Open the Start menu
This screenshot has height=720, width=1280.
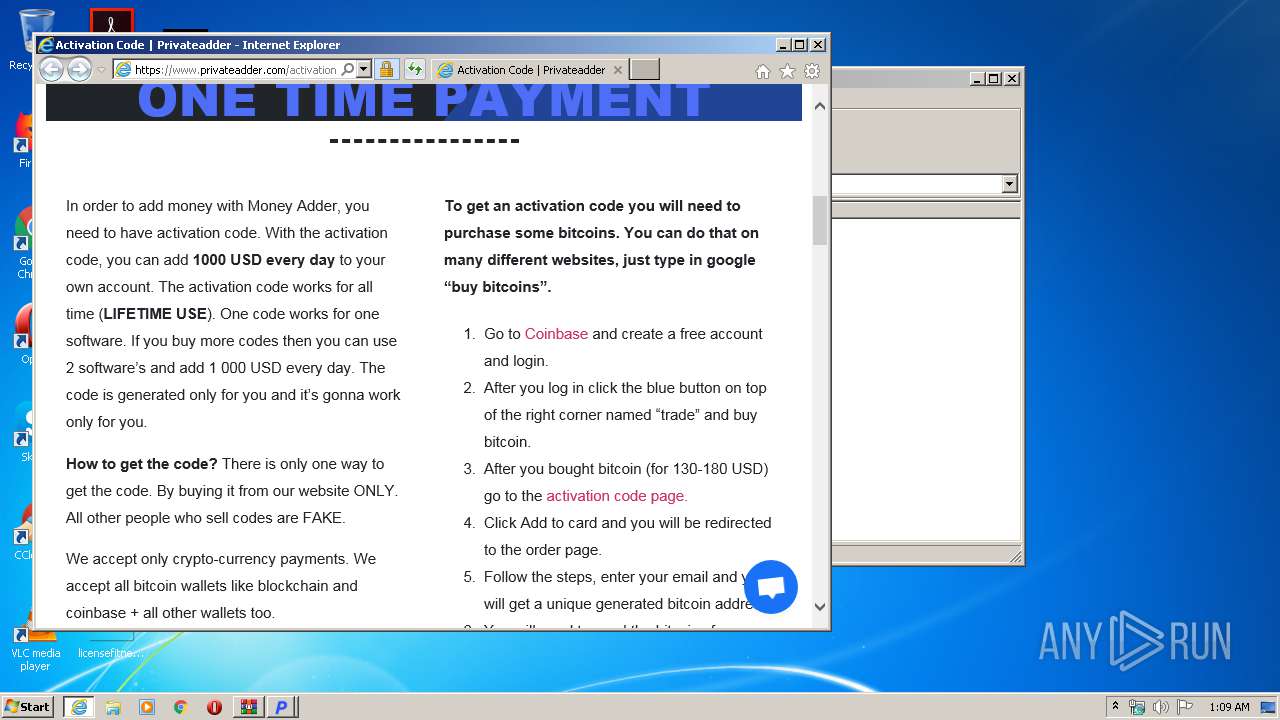pos(28,706)
